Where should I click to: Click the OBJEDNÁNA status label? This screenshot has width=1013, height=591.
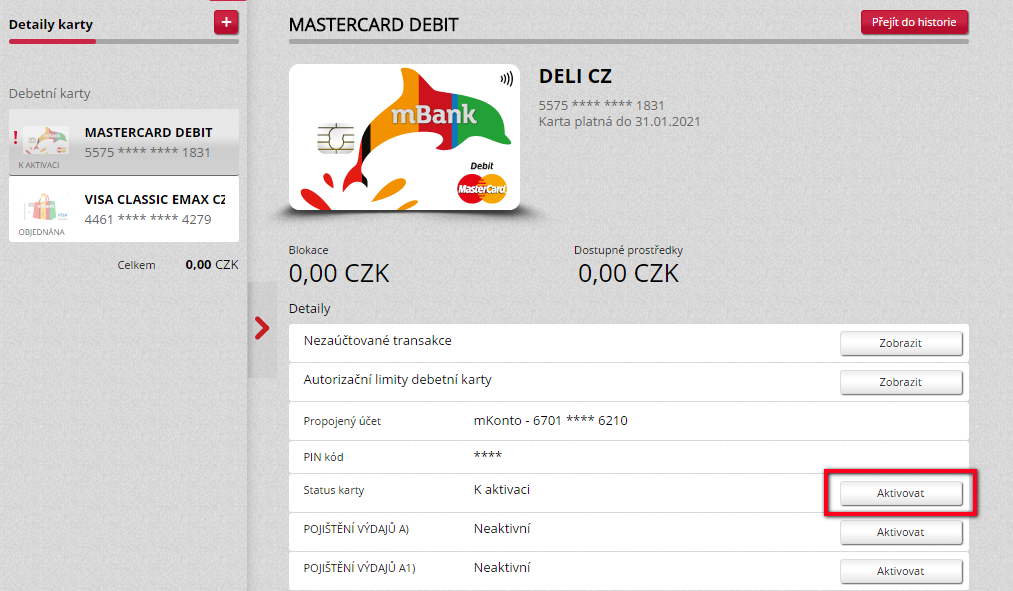[x=41, y=232]
